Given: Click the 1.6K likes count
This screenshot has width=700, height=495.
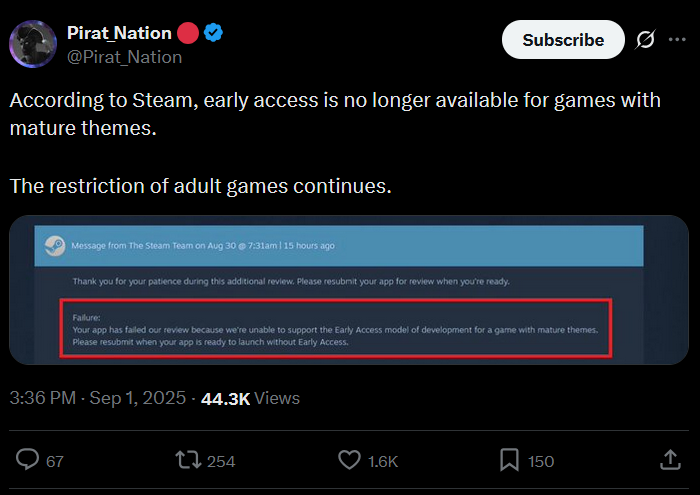Looking at the screenshot, I should point(383,461).
